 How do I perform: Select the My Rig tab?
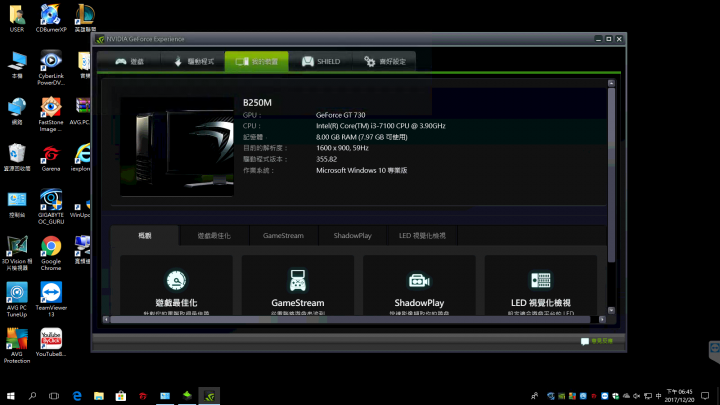pyautogui.click(x=257, y=61)
